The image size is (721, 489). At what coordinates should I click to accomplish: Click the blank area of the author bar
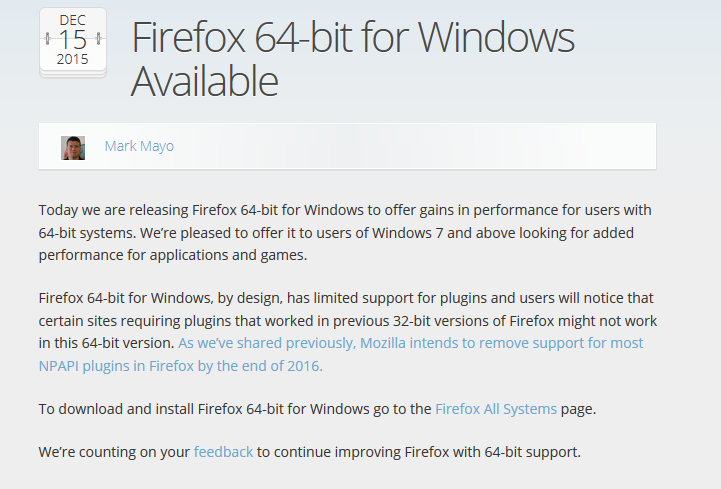(414, 146)
